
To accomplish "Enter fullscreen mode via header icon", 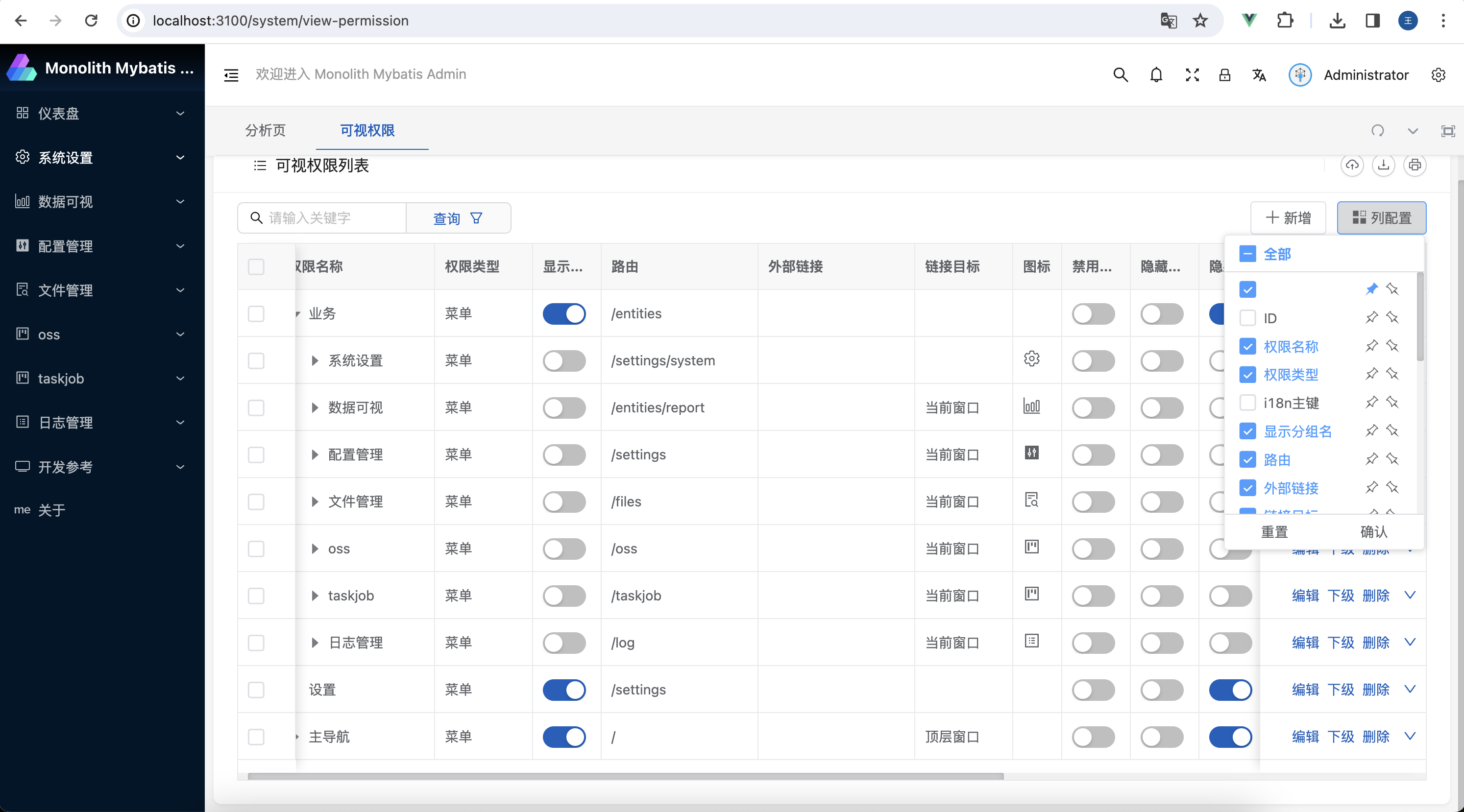I will pos(1192,75).
